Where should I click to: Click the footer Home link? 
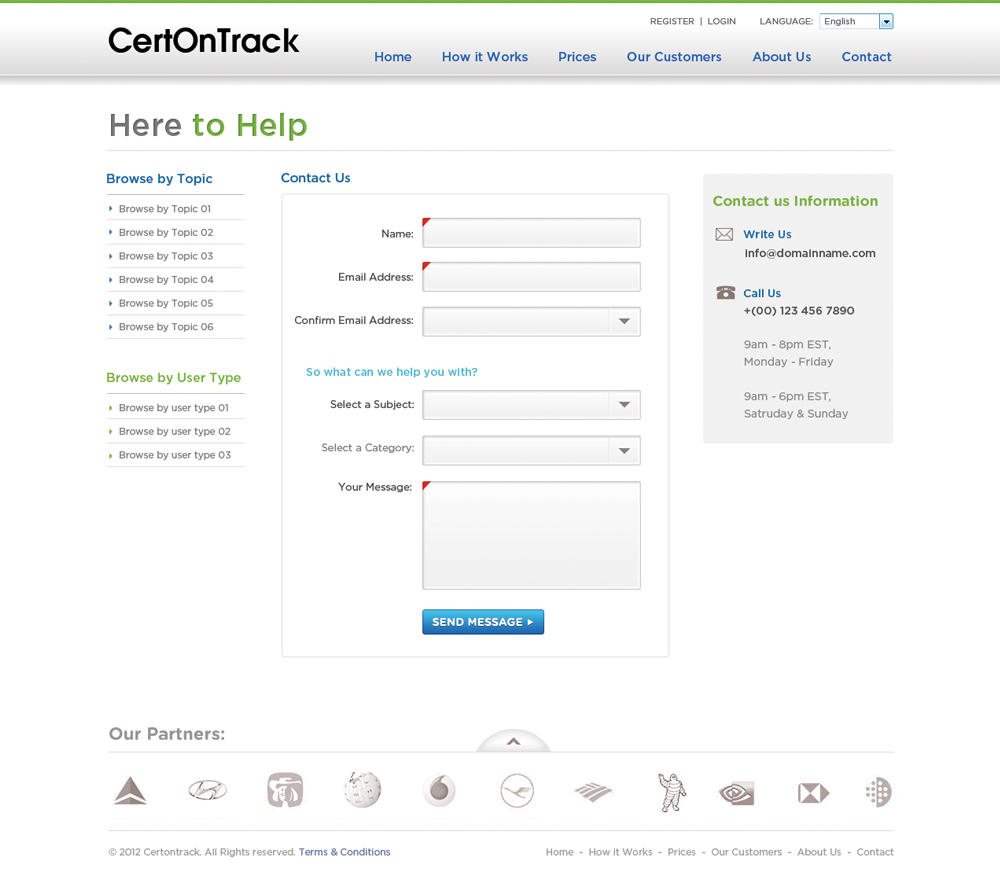pos(559,852)
